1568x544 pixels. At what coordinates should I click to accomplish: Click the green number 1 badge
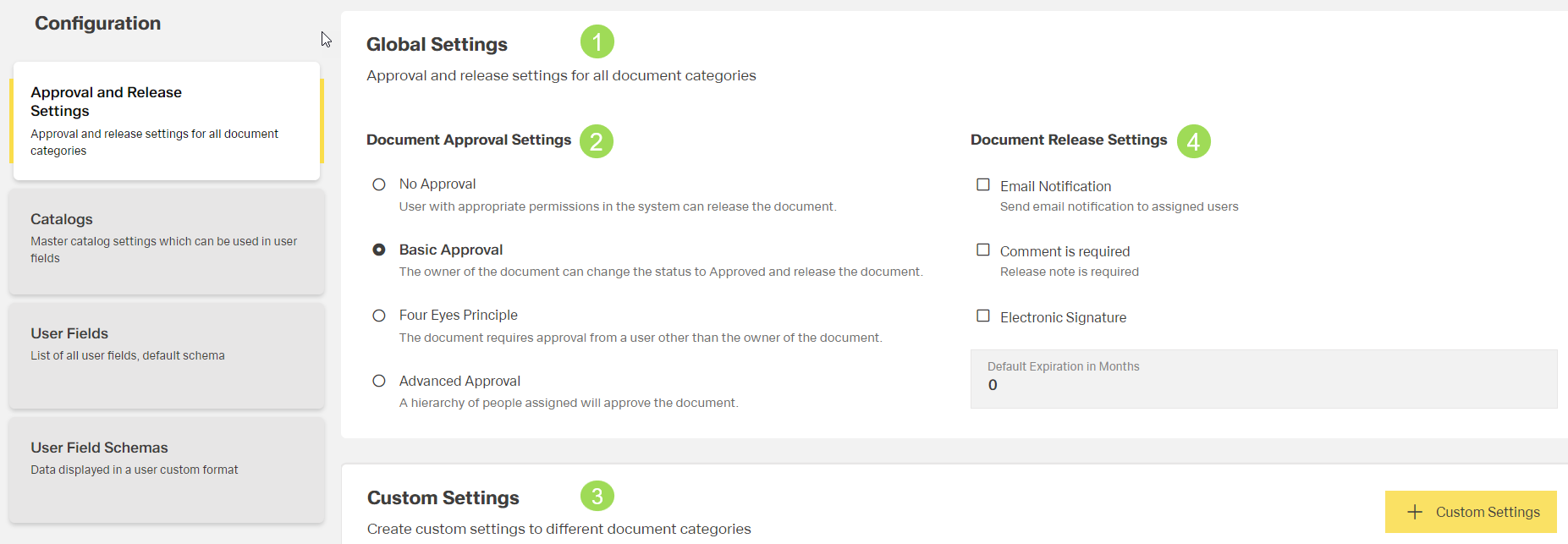[597, 41]
